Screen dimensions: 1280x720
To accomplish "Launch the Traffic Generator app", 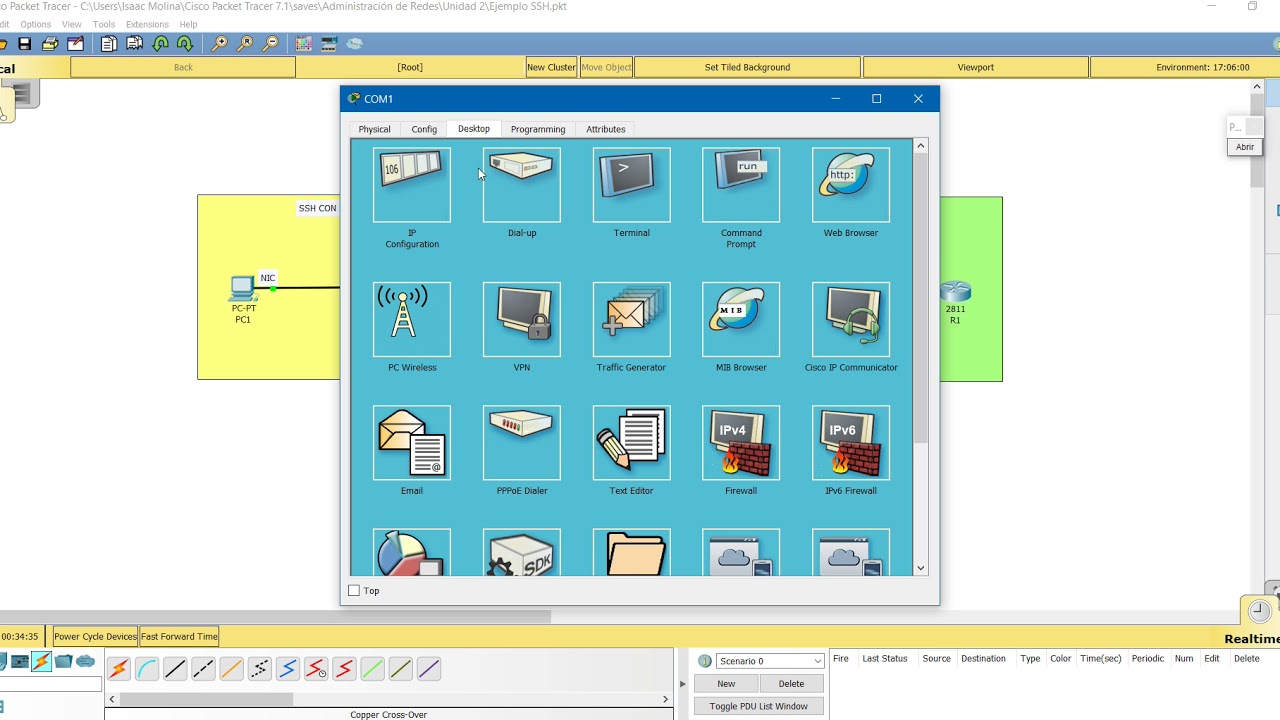I will [x=632, y=319].
